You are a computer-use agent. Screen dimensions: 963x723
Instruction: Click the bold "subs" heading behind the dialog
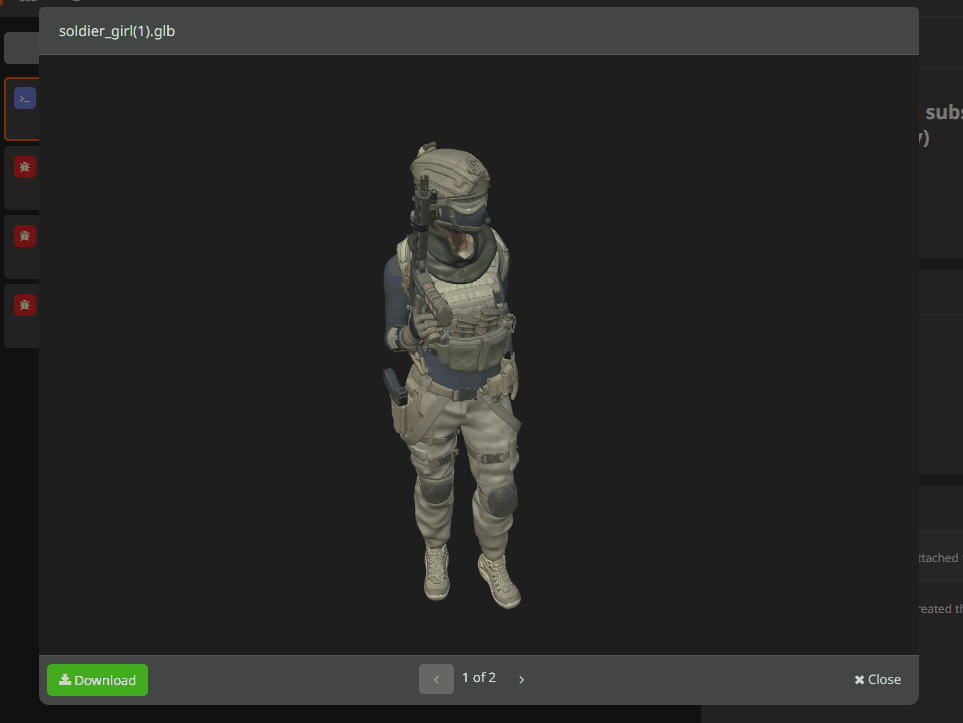[x=942, y=113]
